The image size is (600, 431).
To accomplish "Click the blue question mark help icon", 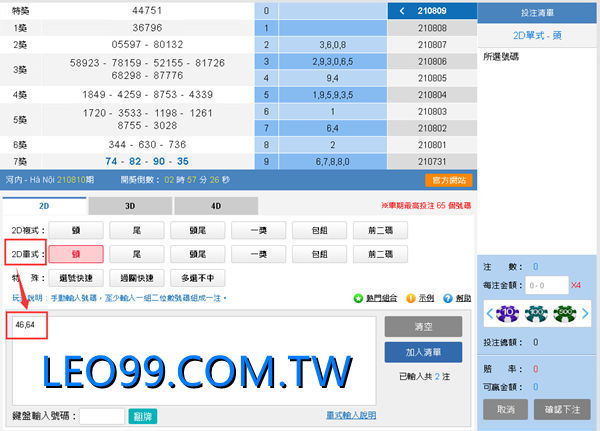I will tap(447, 298).
